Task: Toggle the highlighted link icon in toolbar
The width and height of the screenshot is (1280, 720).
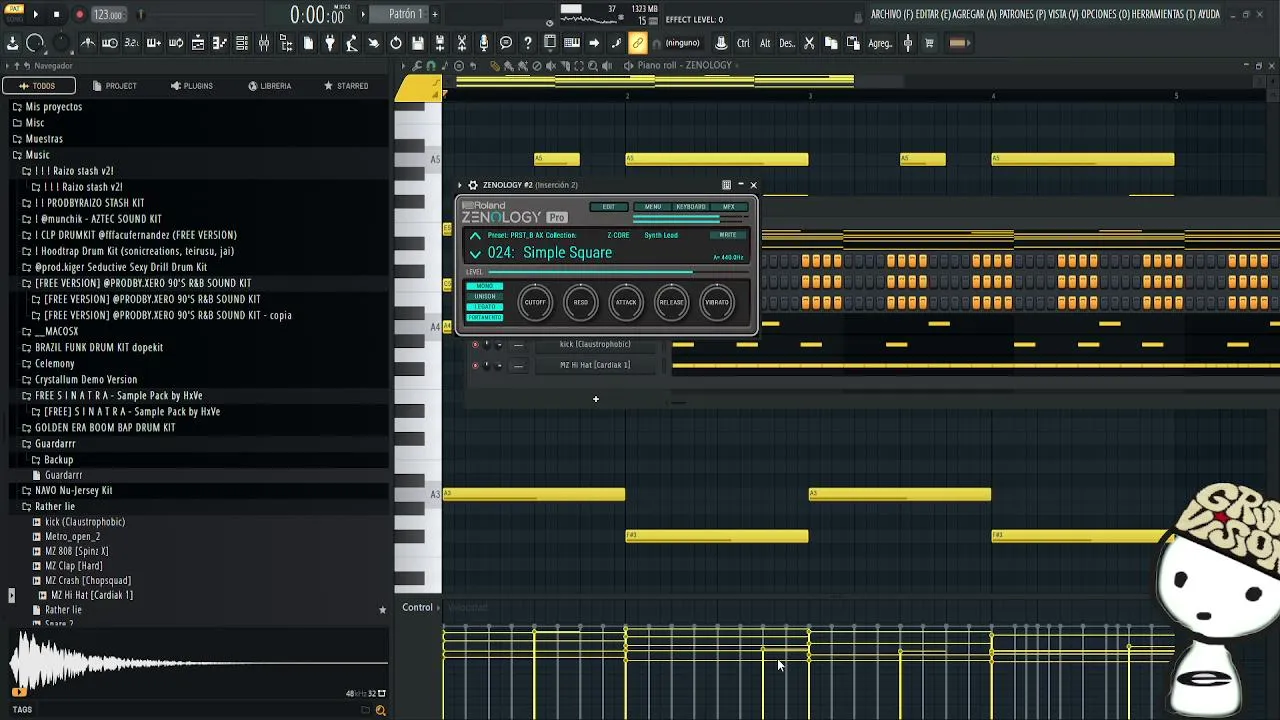Action: point(638,43)
